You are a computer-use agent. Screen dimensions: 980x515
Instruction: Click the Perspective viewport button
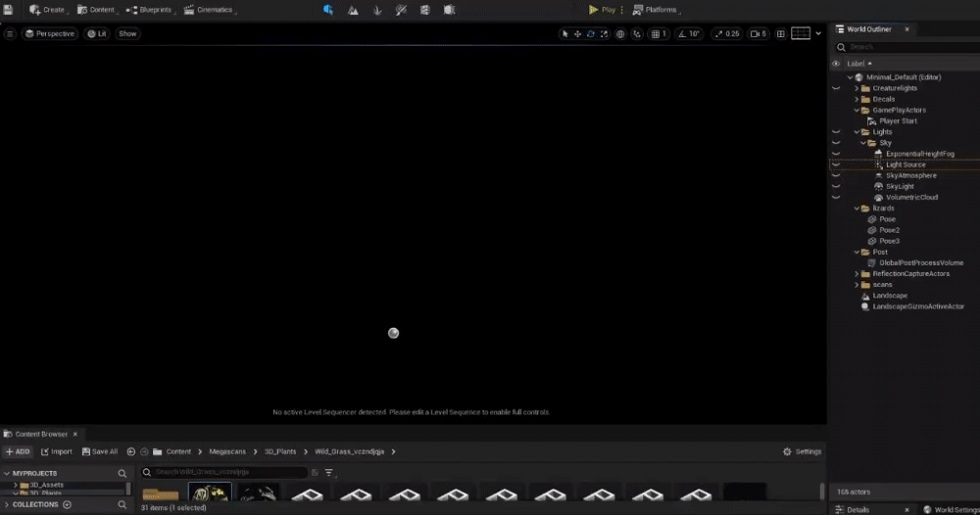pyautogui.click(x=50, y=34)
